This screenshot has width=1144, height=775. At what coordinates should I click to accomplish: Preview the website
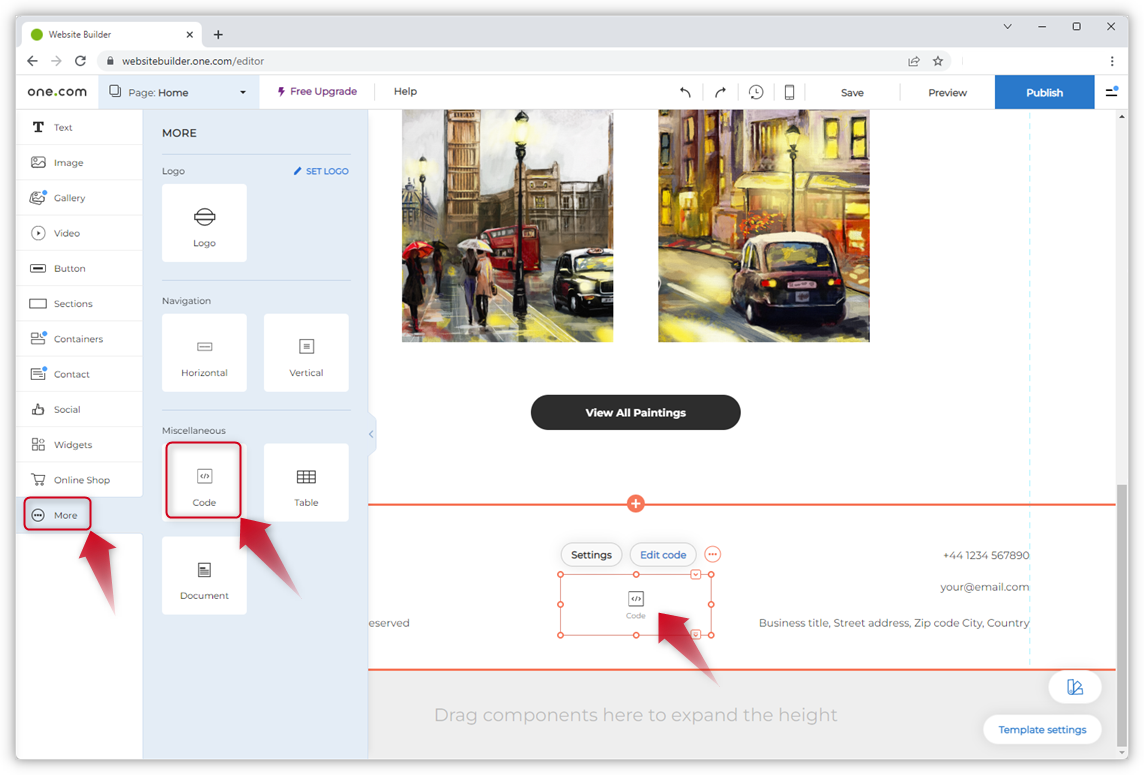(948, 93)
